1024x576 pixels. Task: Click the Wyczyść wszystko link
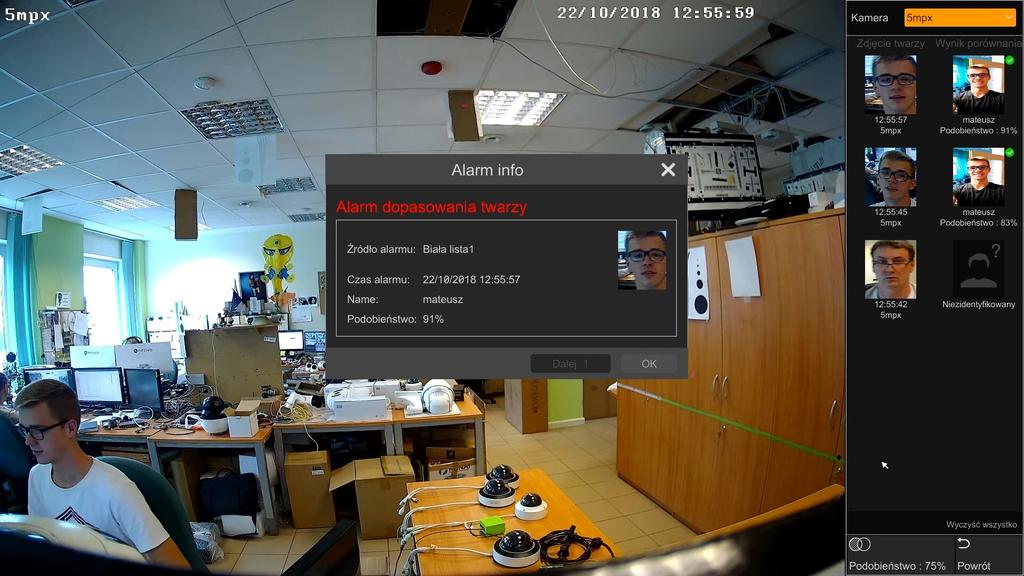(981, 524)
